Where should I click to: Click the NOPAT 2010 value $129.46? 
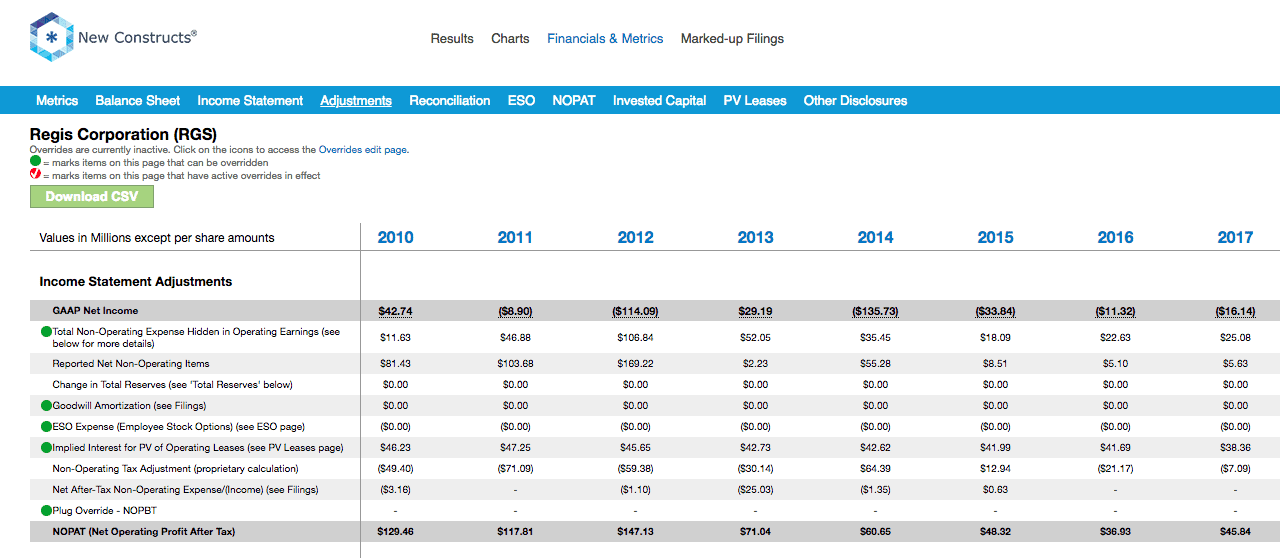point(396,532)
